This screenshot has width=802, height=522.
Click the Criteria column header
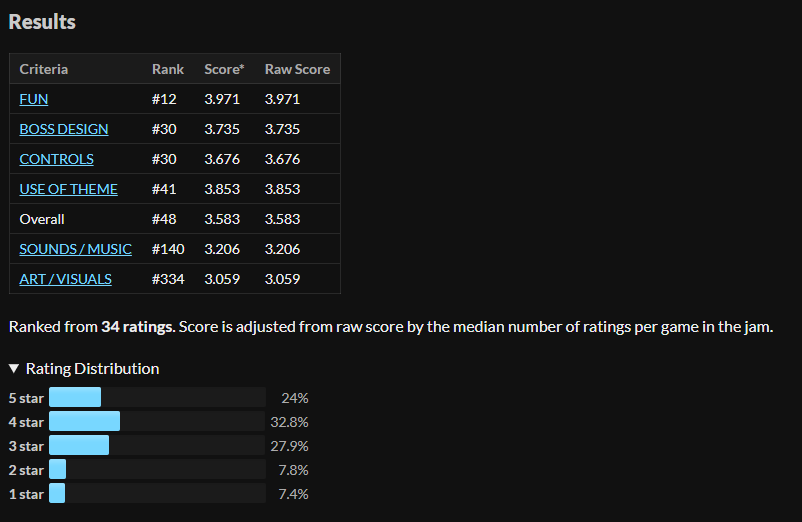click(43, 69)
